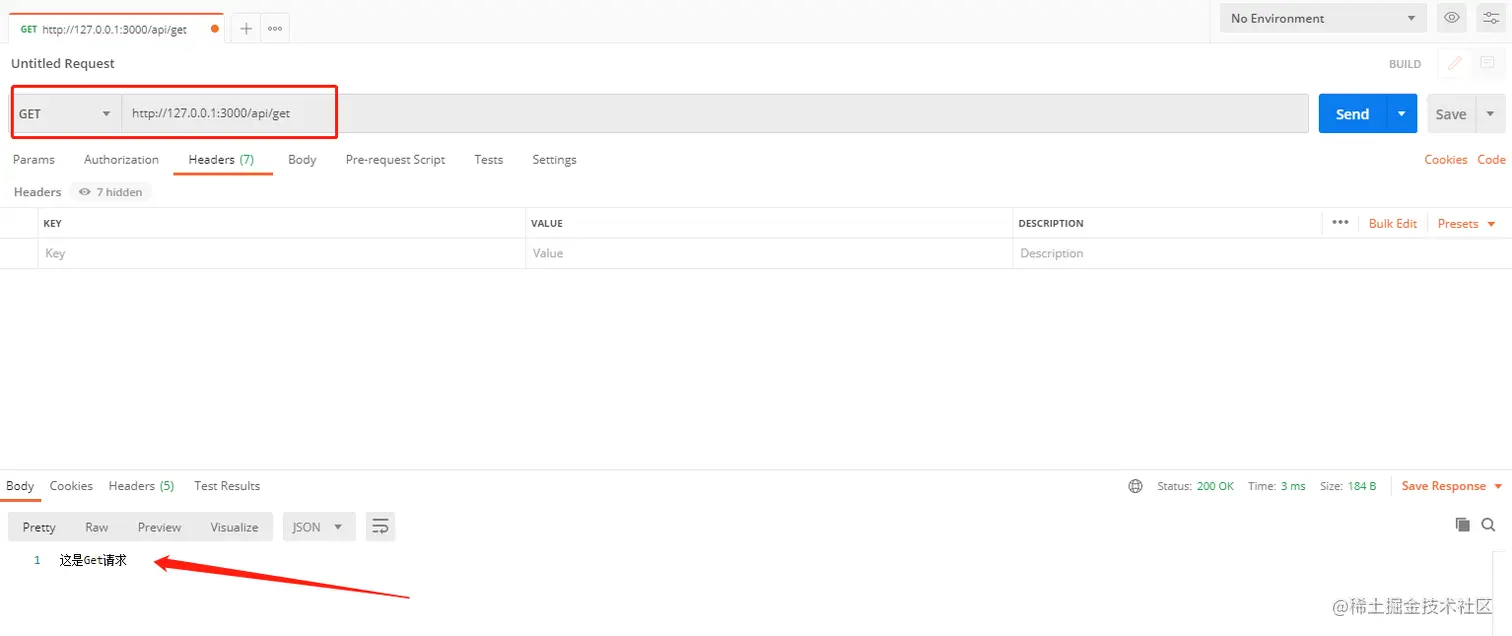Open the GET method dropdown

(66, 114)
